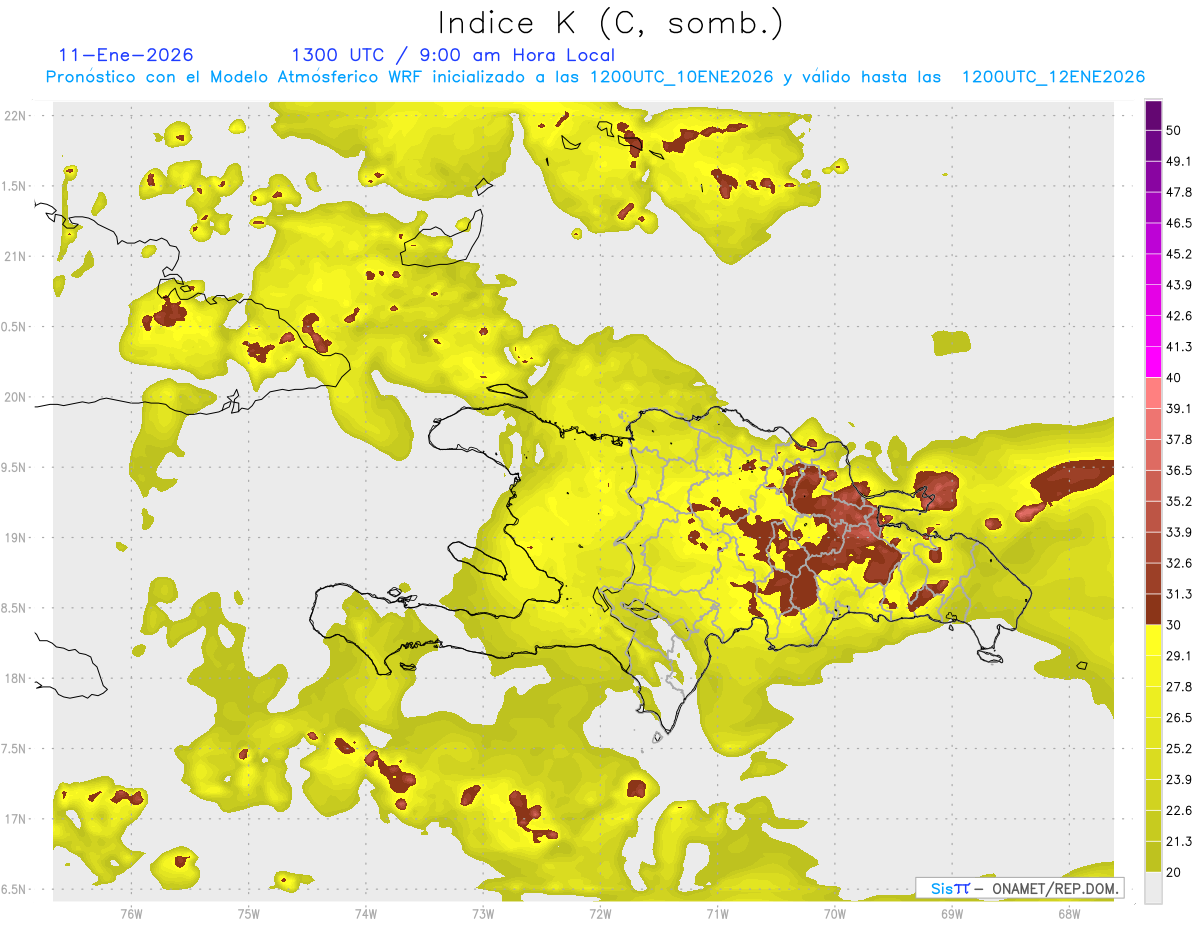
Task: Click the bright yellow colorbar segment between 29.1 and 30
Action: click(x=1153, y=641)
